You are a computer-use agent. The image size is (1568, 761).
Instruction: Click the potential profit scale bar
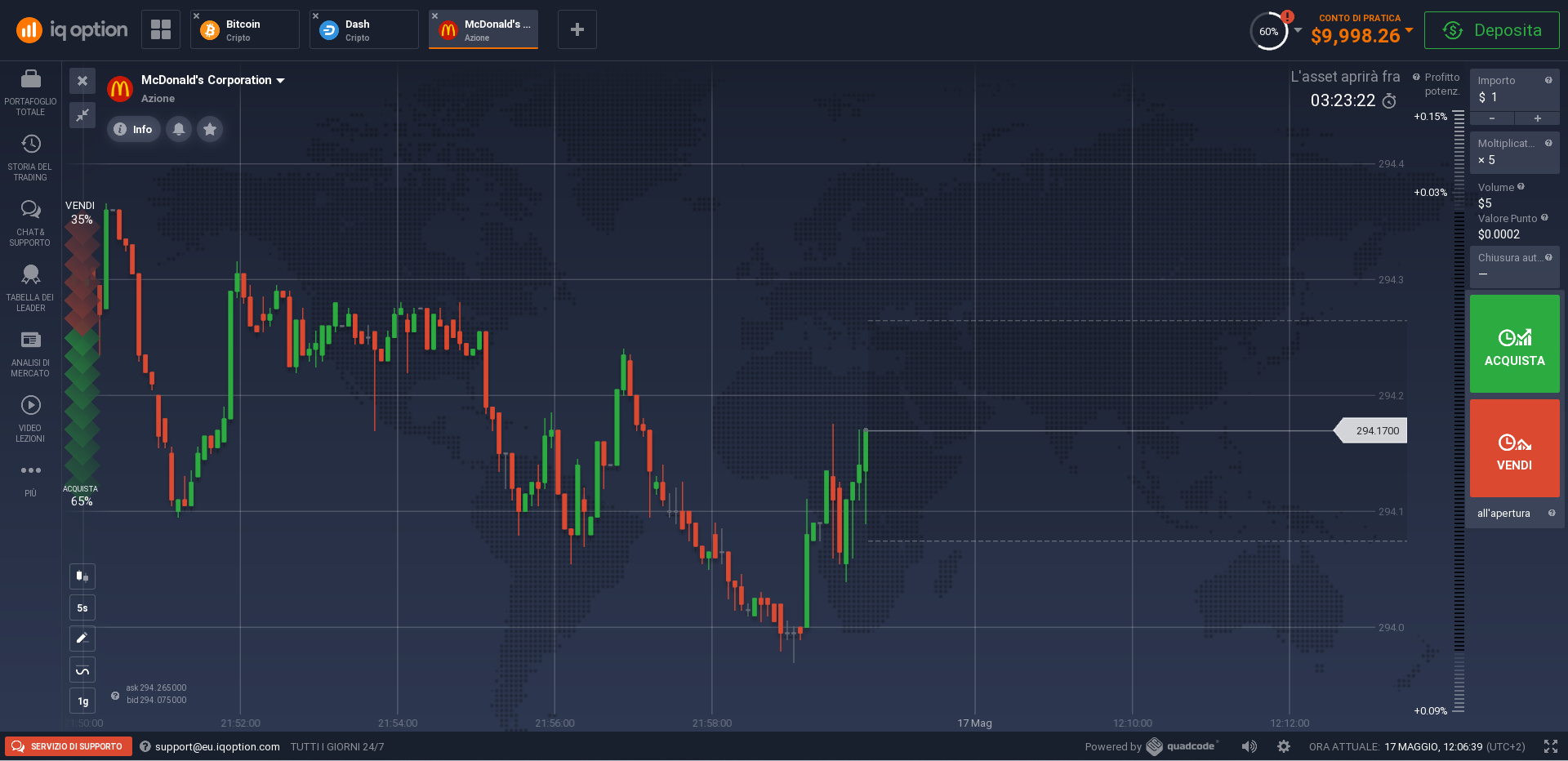(x=1459, y=412)
